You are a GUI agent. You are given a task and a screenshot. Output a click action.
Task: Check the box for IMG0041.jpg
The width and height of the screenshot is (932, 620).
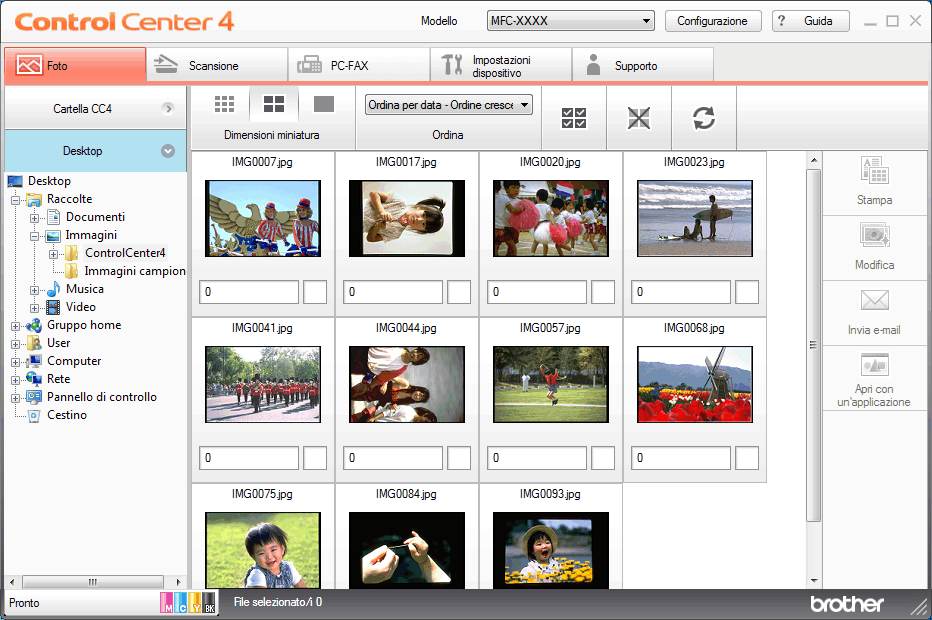point(315,458)
